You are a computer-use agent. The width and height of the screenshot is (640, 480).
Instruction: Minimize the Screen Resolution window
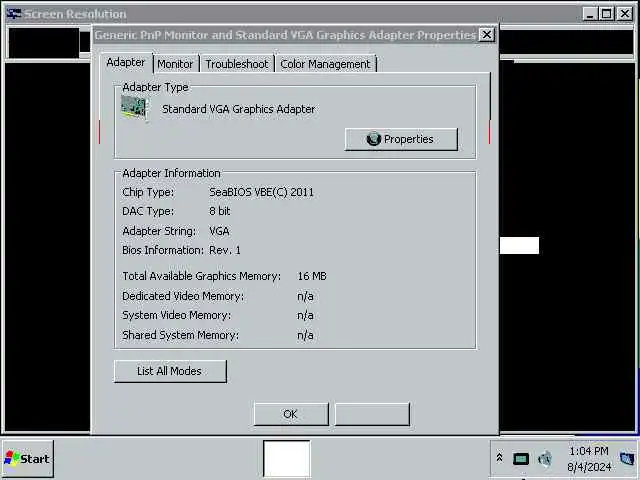click(590, 14)
